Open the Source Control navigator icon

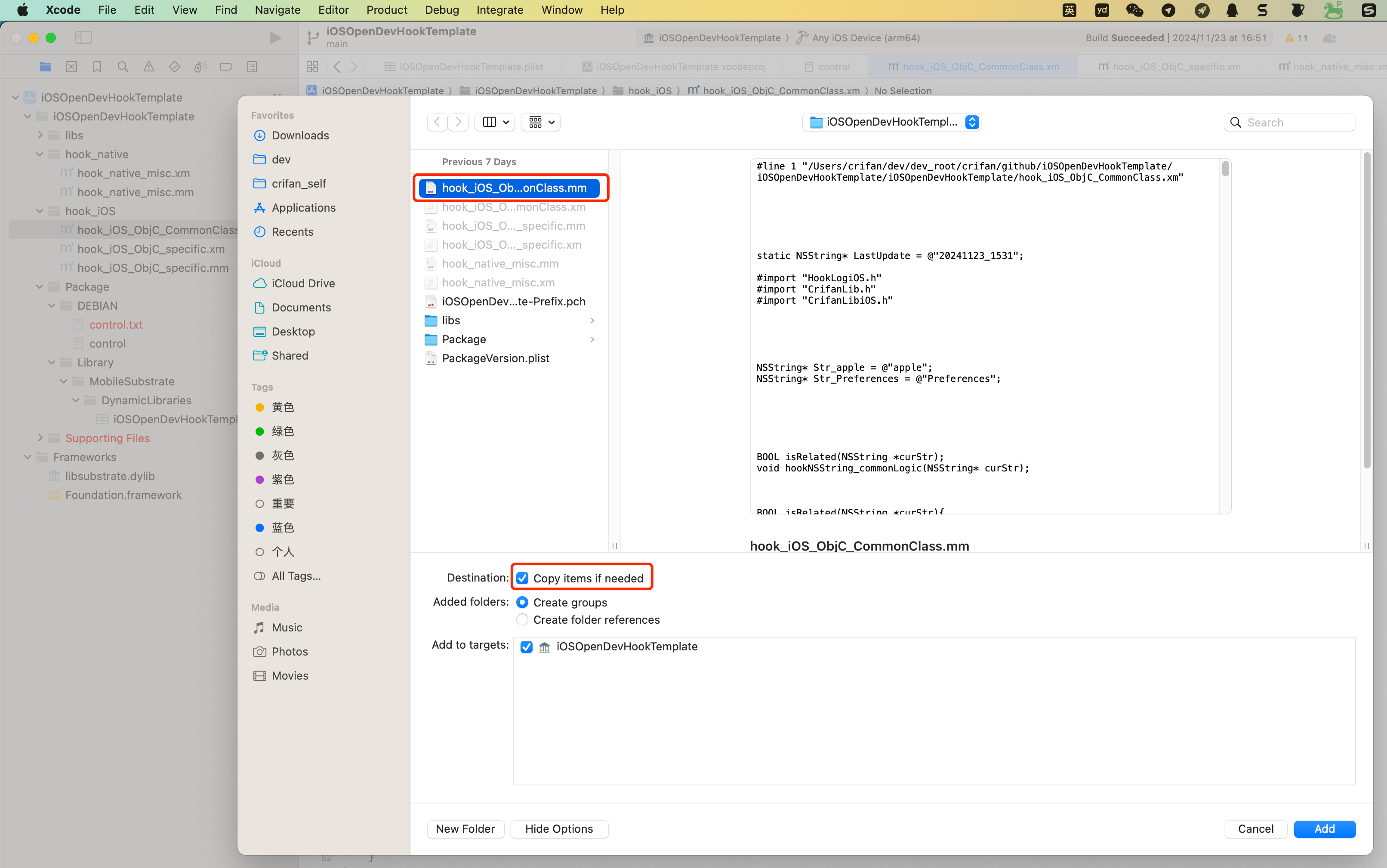click(71, 67)
